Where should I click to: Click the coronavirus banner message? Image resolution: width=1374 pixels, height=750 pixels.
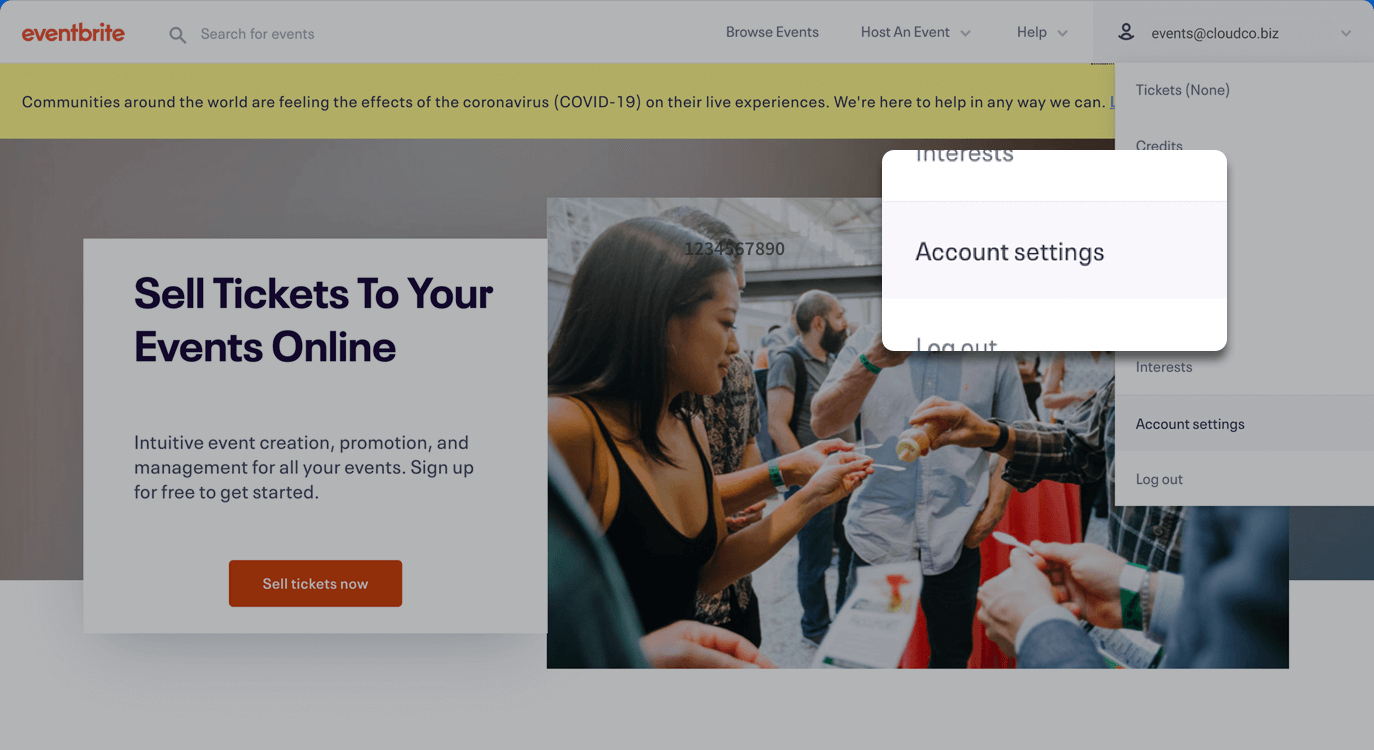[563, 102]
